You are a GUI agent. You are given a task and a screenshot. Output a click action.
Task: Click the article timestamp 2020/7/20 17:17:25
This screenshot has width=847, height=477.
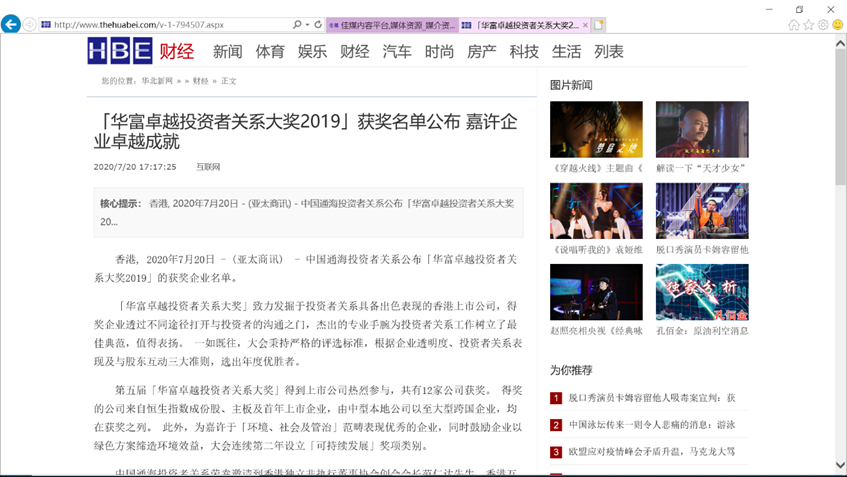[135, 167]
